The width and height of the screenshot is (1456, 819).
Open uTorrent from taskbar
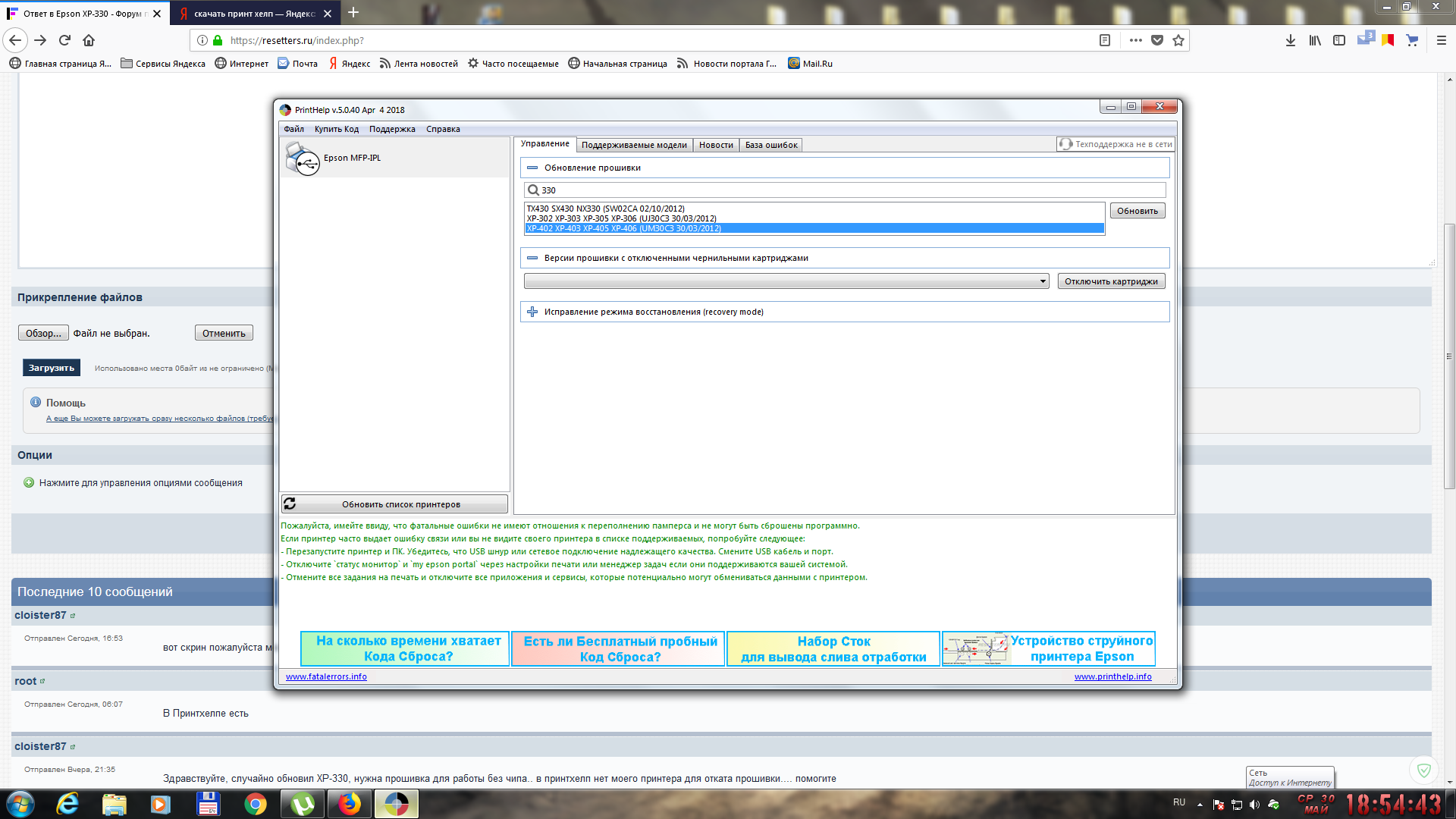[303, 804]
